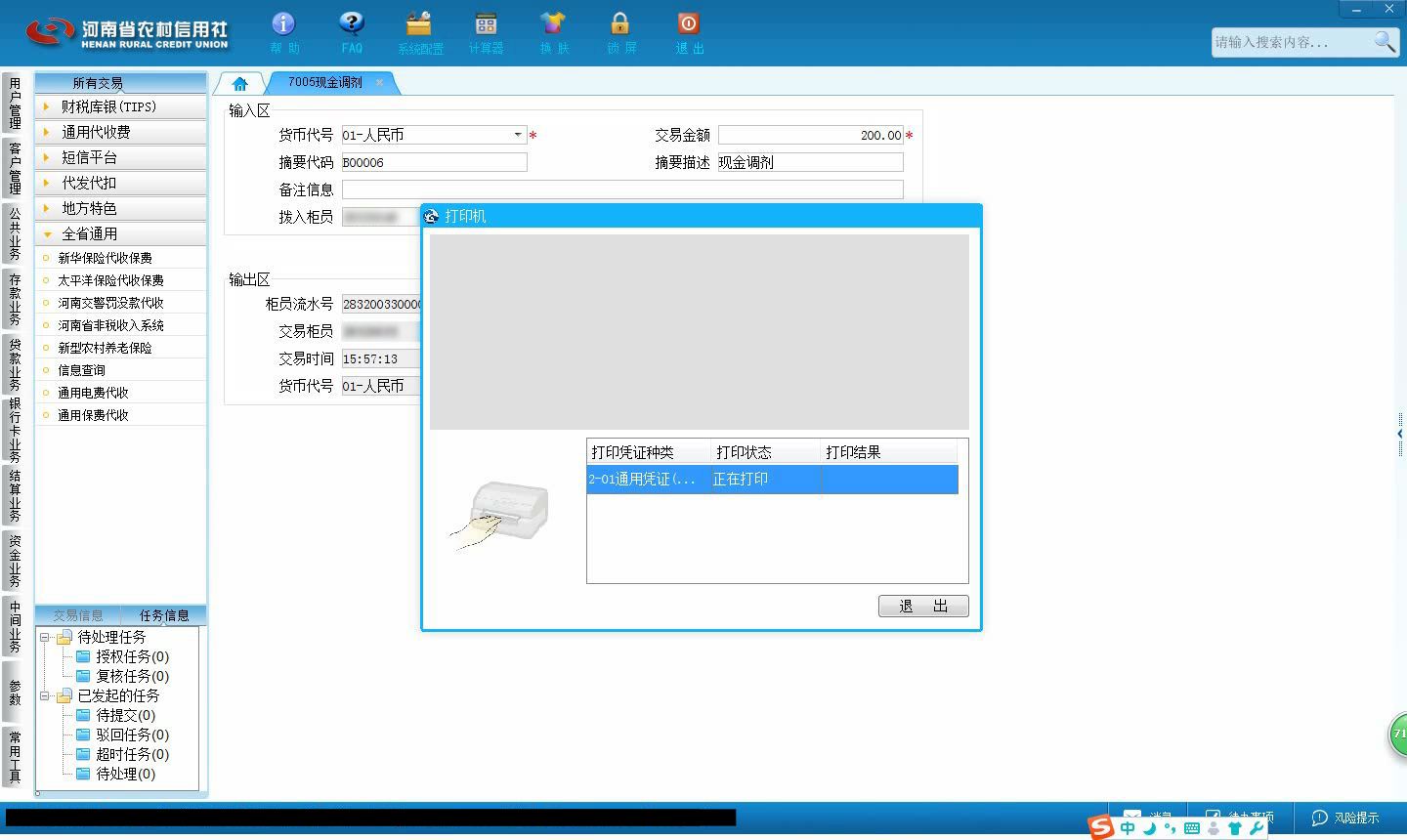The image size is (1407, 840).
Task: Open the FAQ question mark icon
Action: click(x=351, y=24)
